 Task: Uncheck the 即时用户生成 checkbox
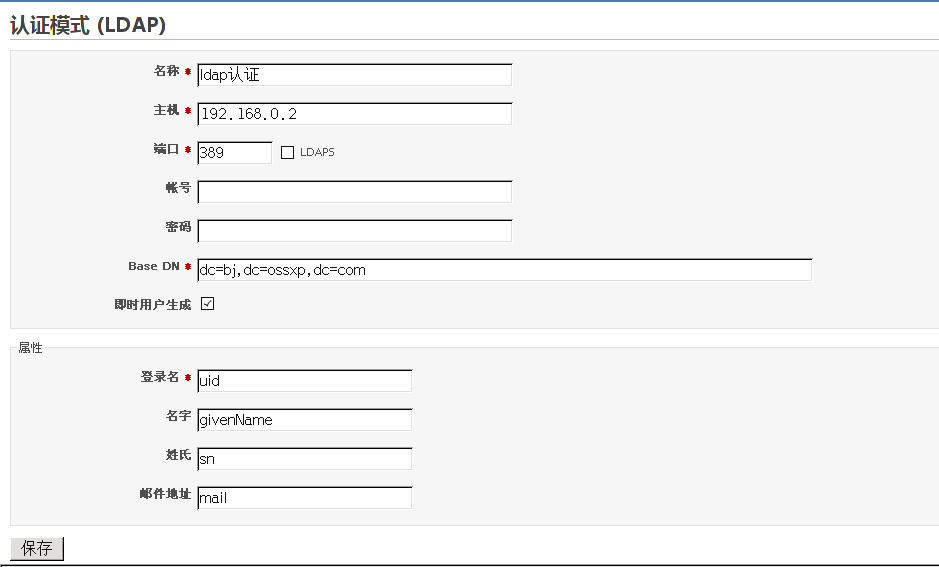point(207,304)
